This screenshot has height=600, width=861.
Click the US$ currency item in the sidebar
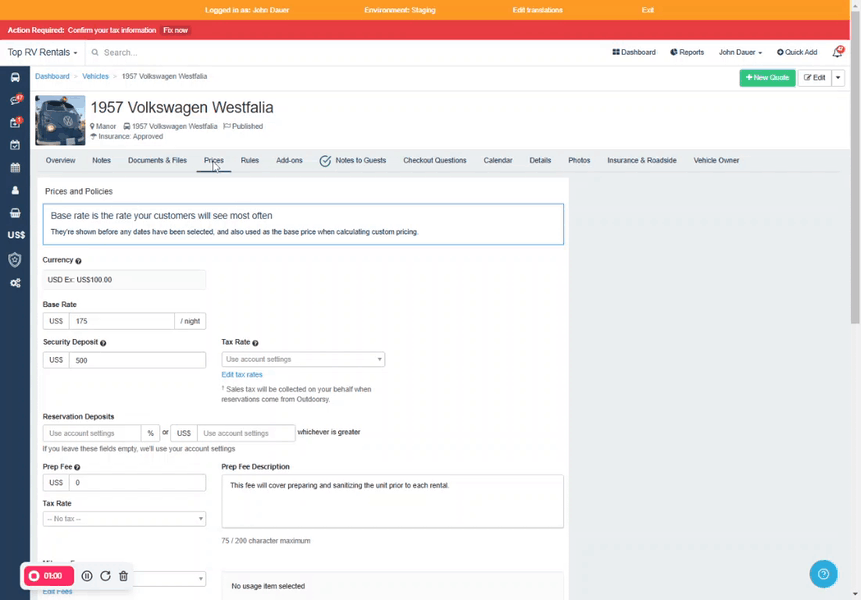pos(15,235)
